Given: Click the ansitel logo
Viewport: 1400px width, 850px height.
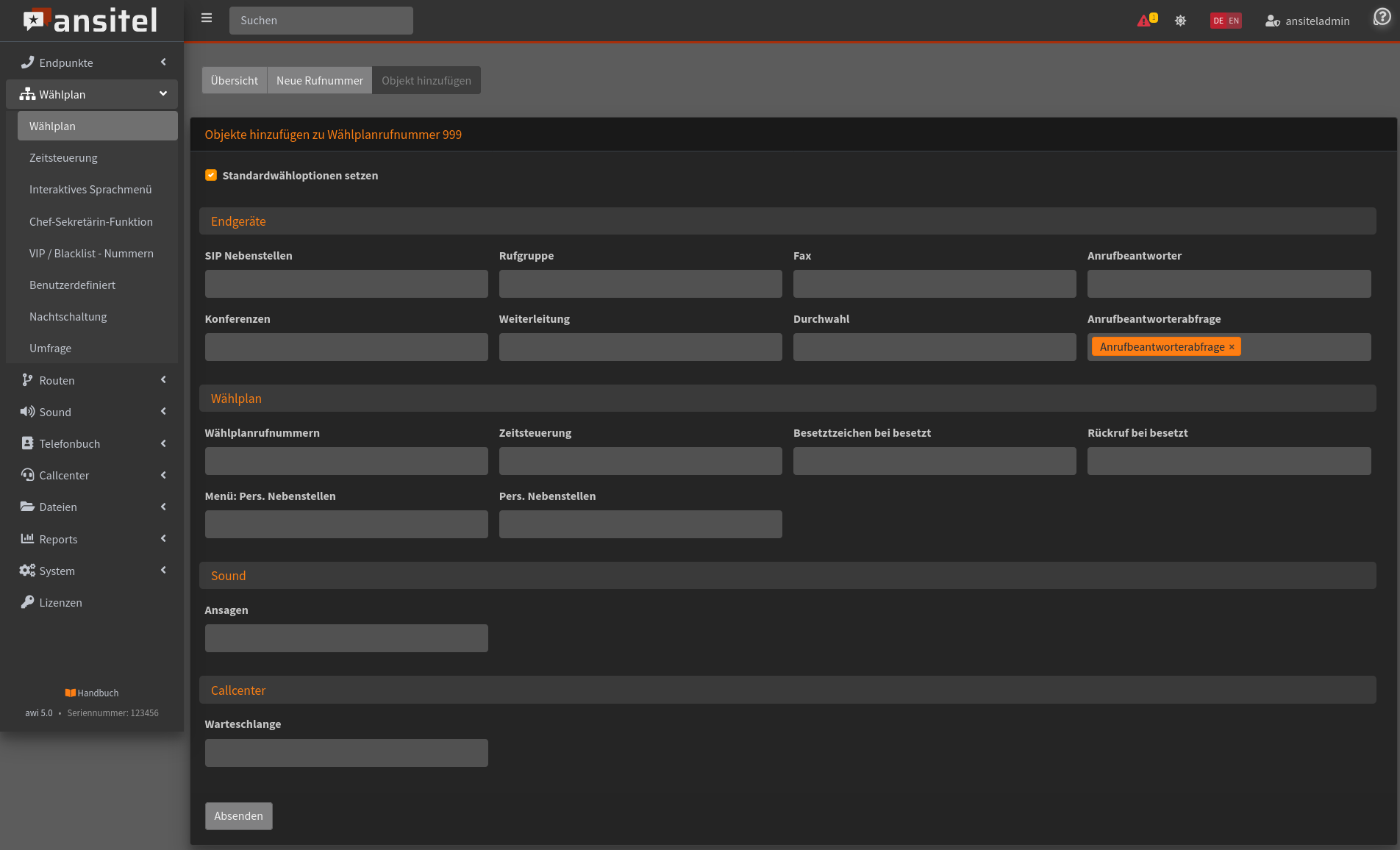Looking at the screenshot, I should coord(91,21).
